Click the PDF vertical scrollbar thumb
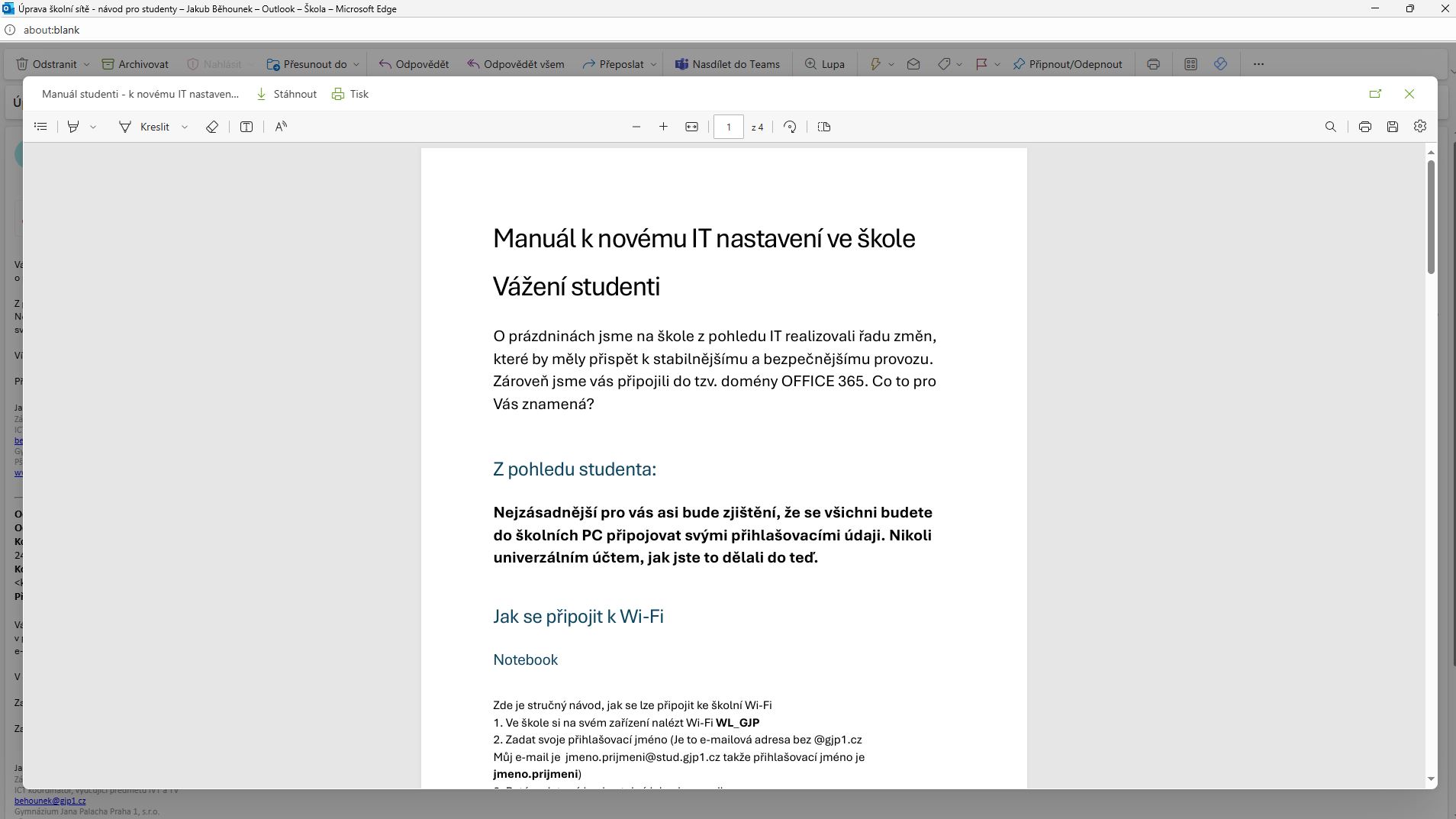This screenshot has width=1456, height=819. (1431, 217)
